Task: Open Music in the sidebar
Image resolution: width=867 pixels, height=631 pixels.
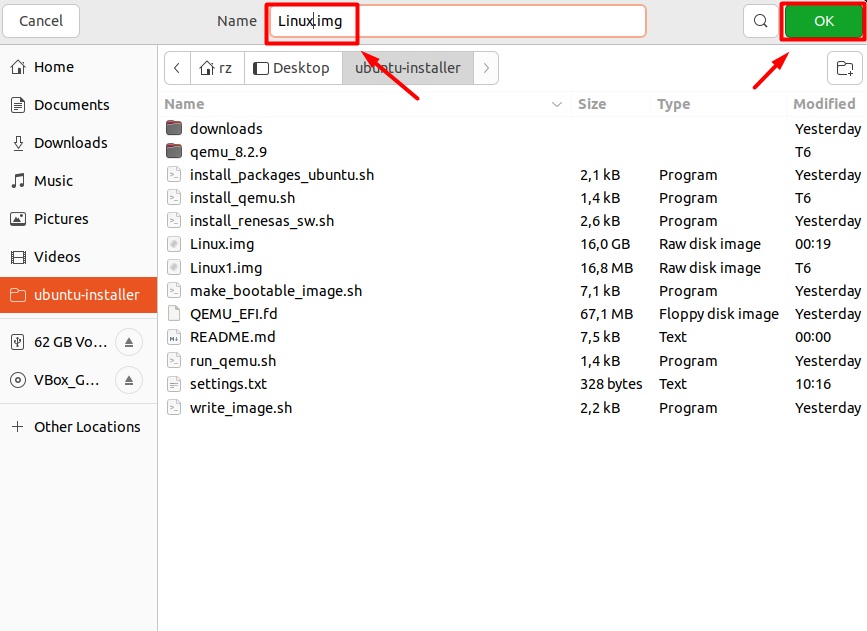Action: [53, 181]
